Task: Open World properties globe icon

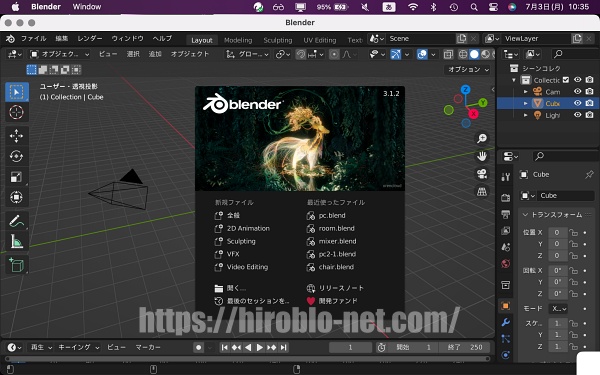Action: (505, 264)
